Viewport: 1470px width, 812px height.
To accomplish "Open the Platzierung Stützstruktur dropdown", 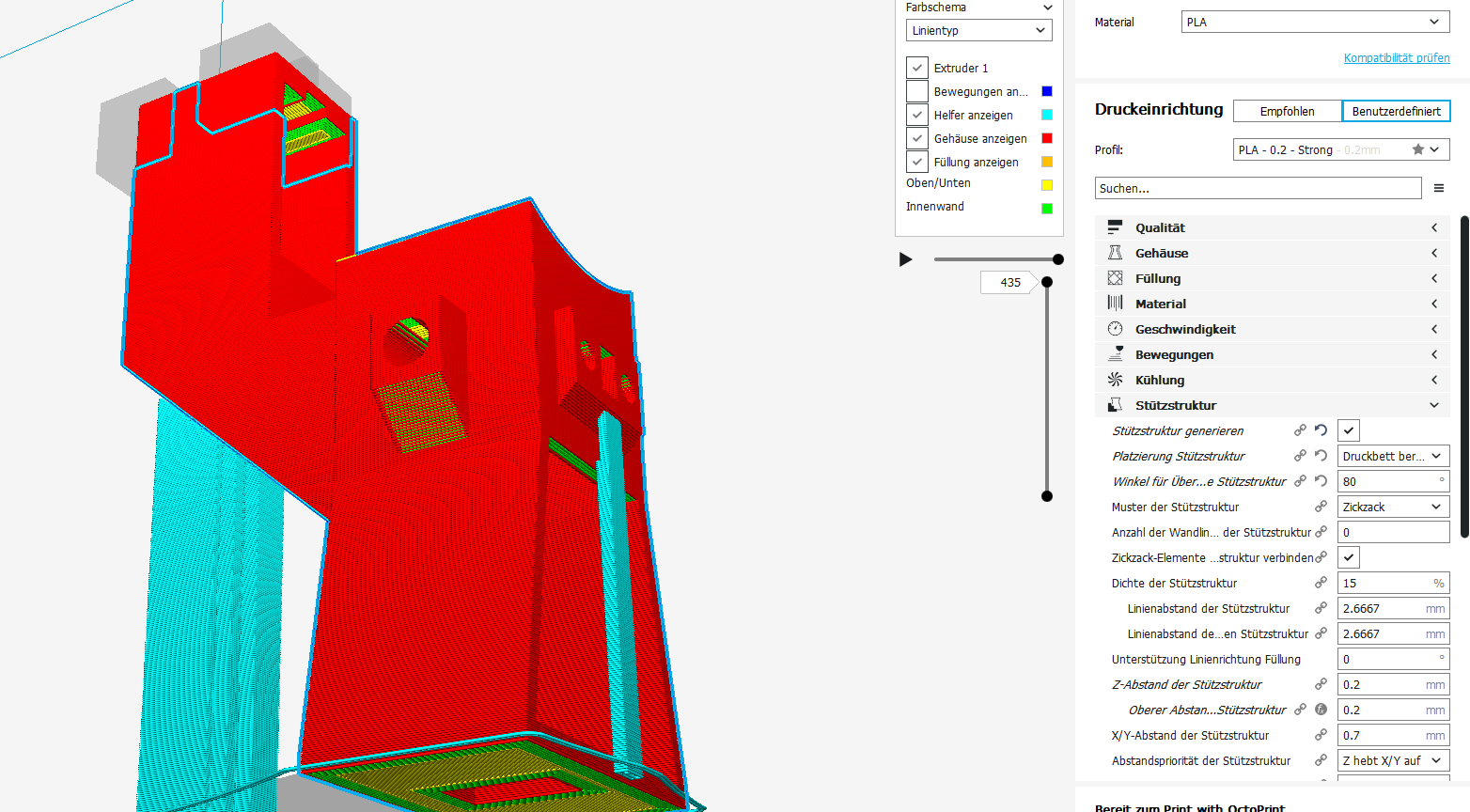I will click(x=1393, y=456).
